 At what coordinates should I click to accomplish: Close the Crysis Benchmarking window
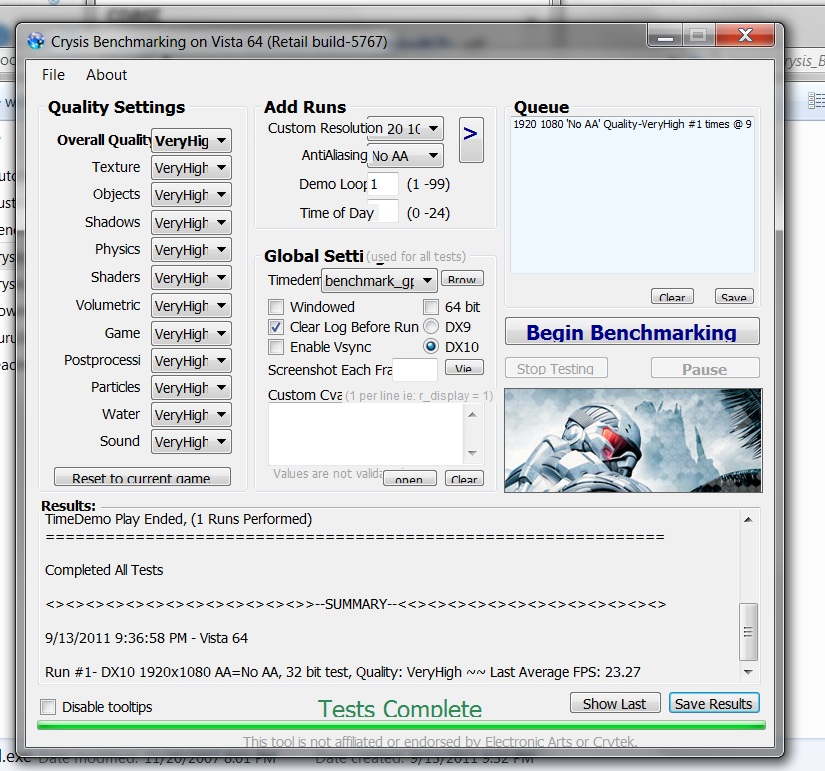click(745, 36)
